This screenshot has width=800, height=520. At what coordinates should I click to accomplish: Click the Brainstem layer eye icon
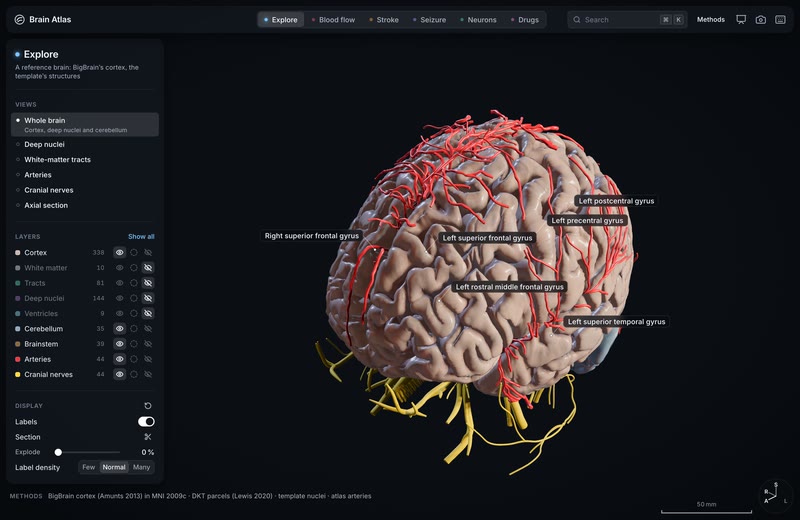[119, 344]
